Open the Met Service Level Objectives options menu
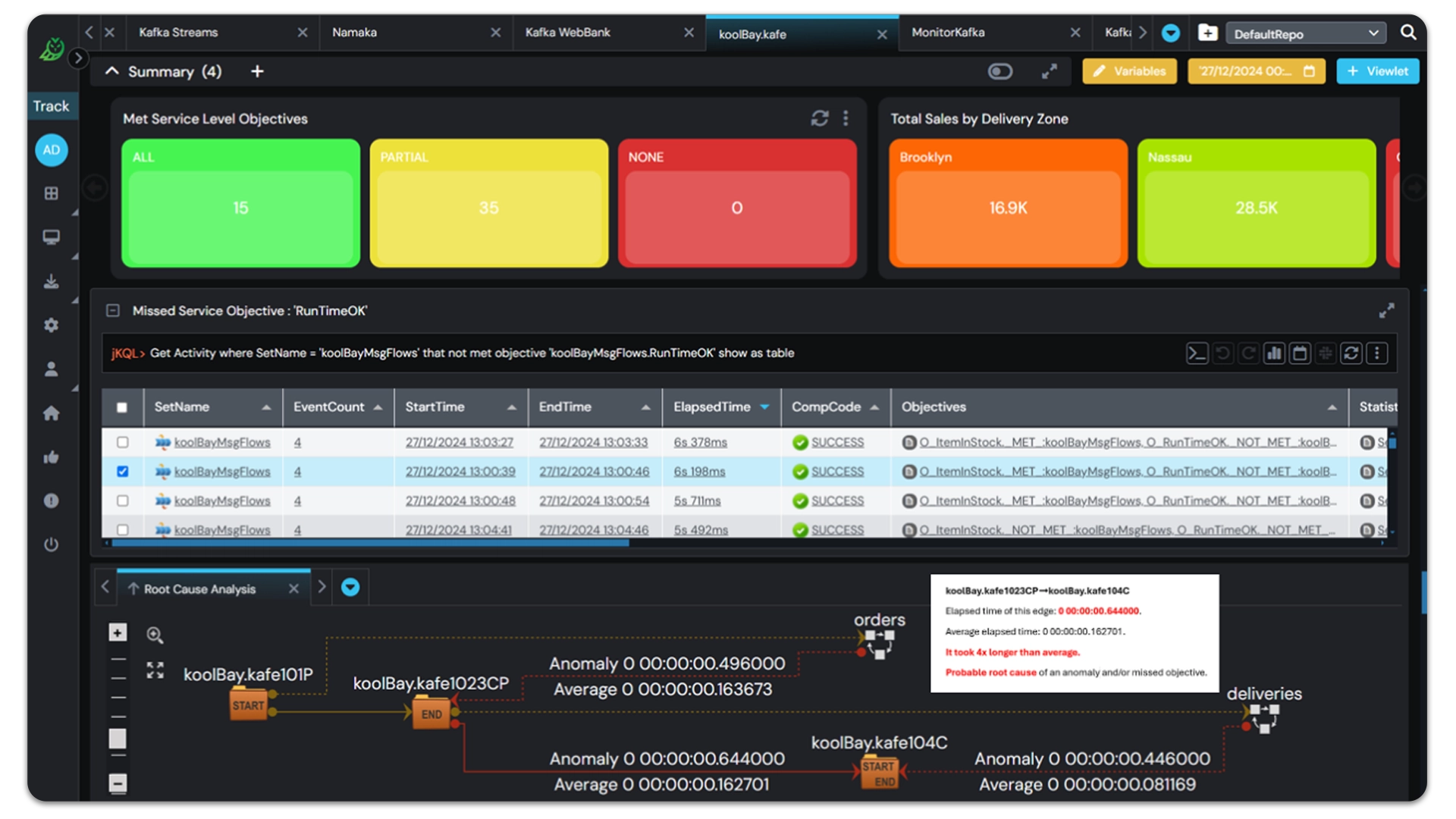The height and width of the screenshot is (819, 1456). pos(846,118)
